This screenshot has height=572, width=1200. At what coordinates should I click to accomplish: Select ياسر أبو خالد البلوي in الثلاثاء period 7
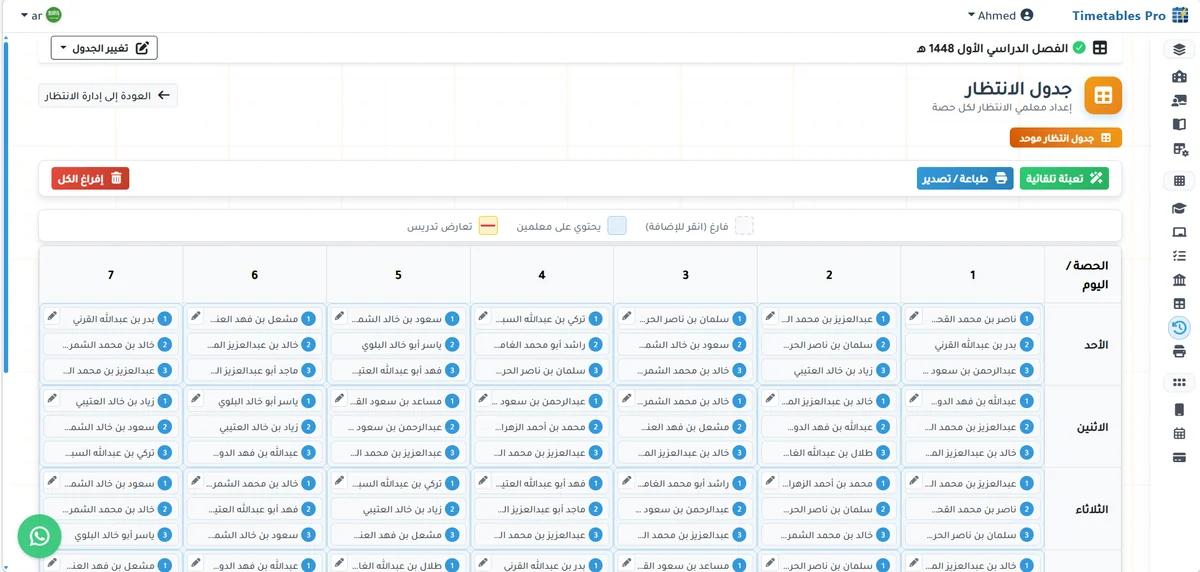(109, 534)
